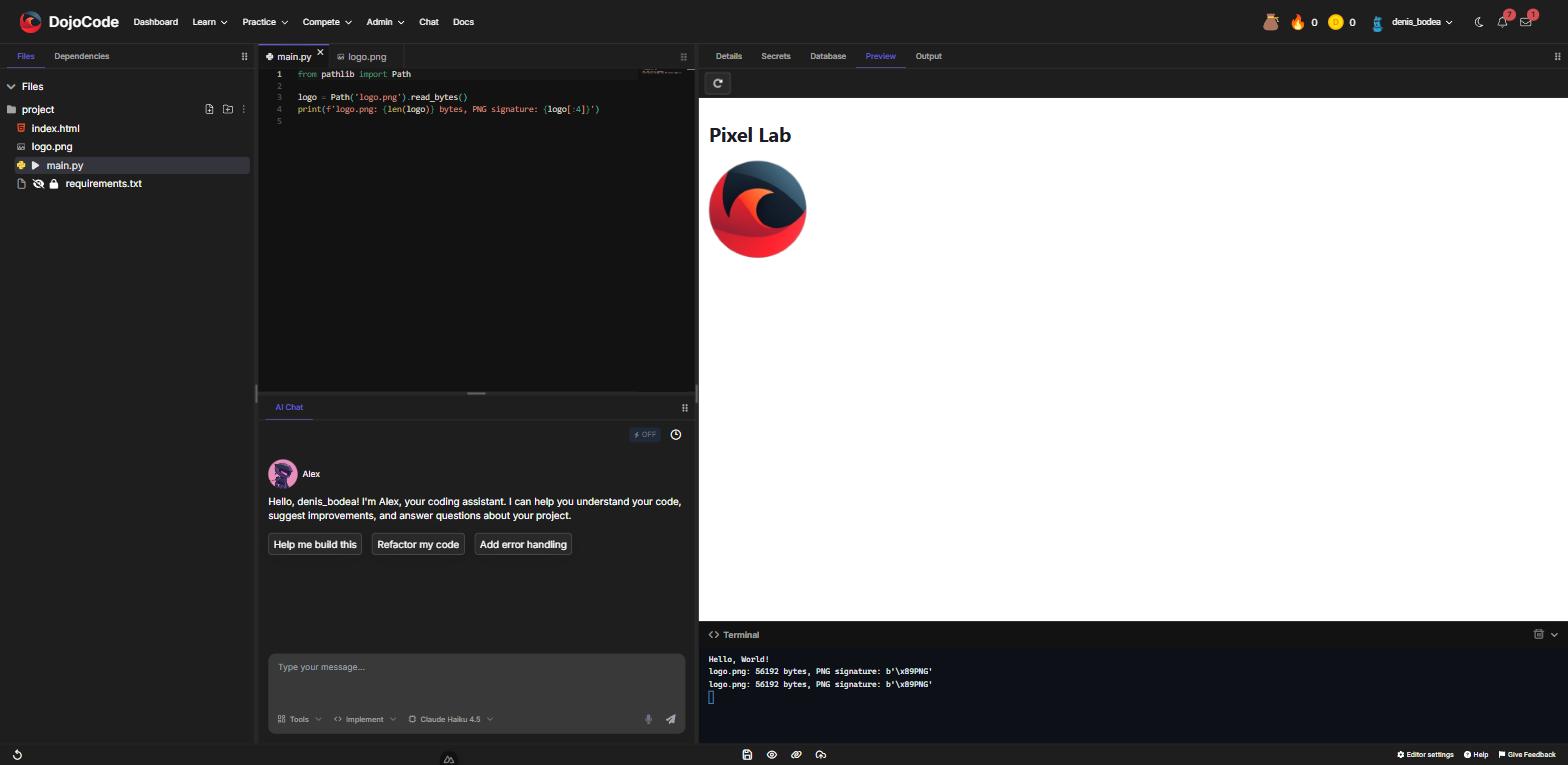
Task: Toggle the hidden eye icon on requirements.txt
Action: click(x=38, y=184)
